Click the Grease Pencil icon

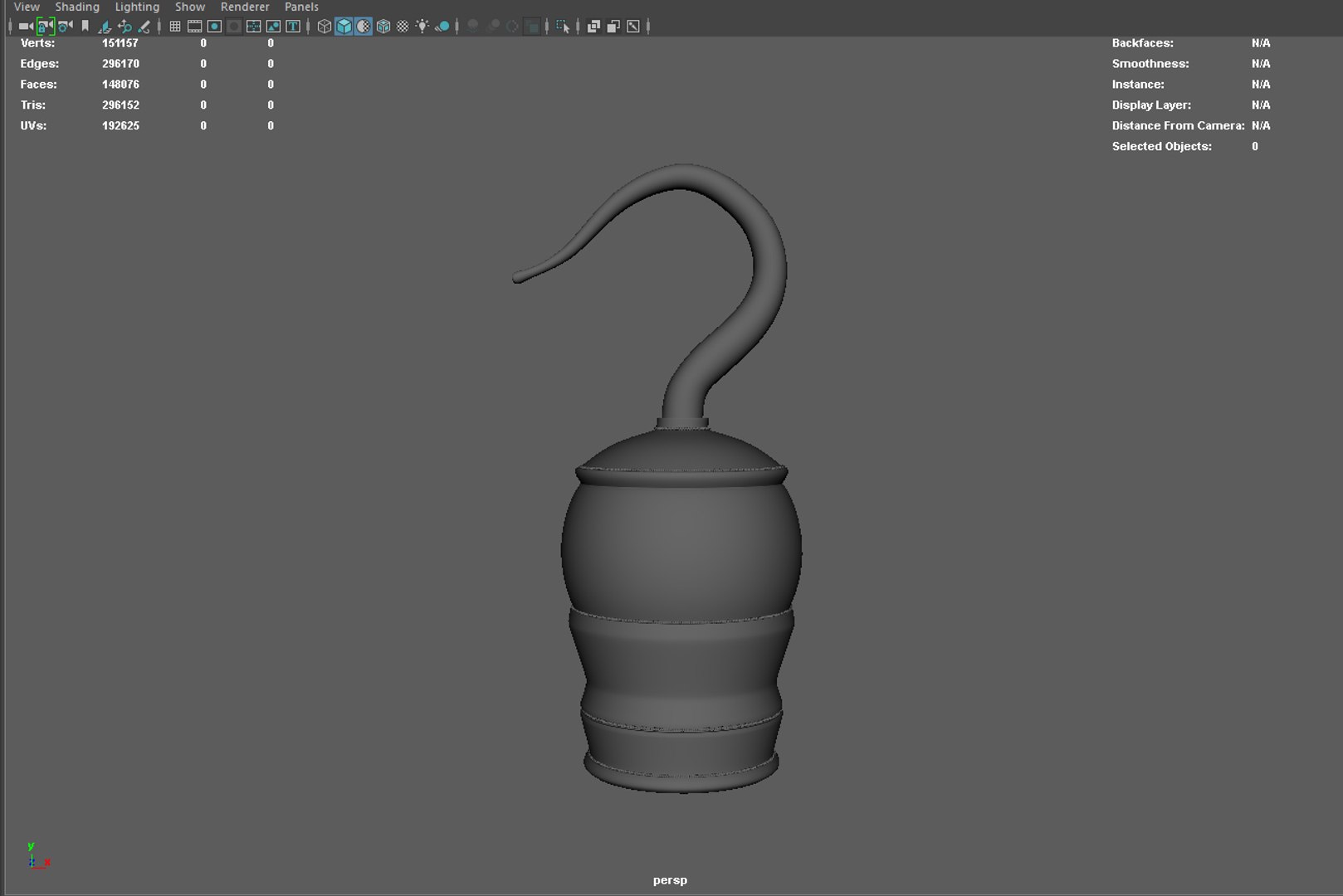point(144,27)
